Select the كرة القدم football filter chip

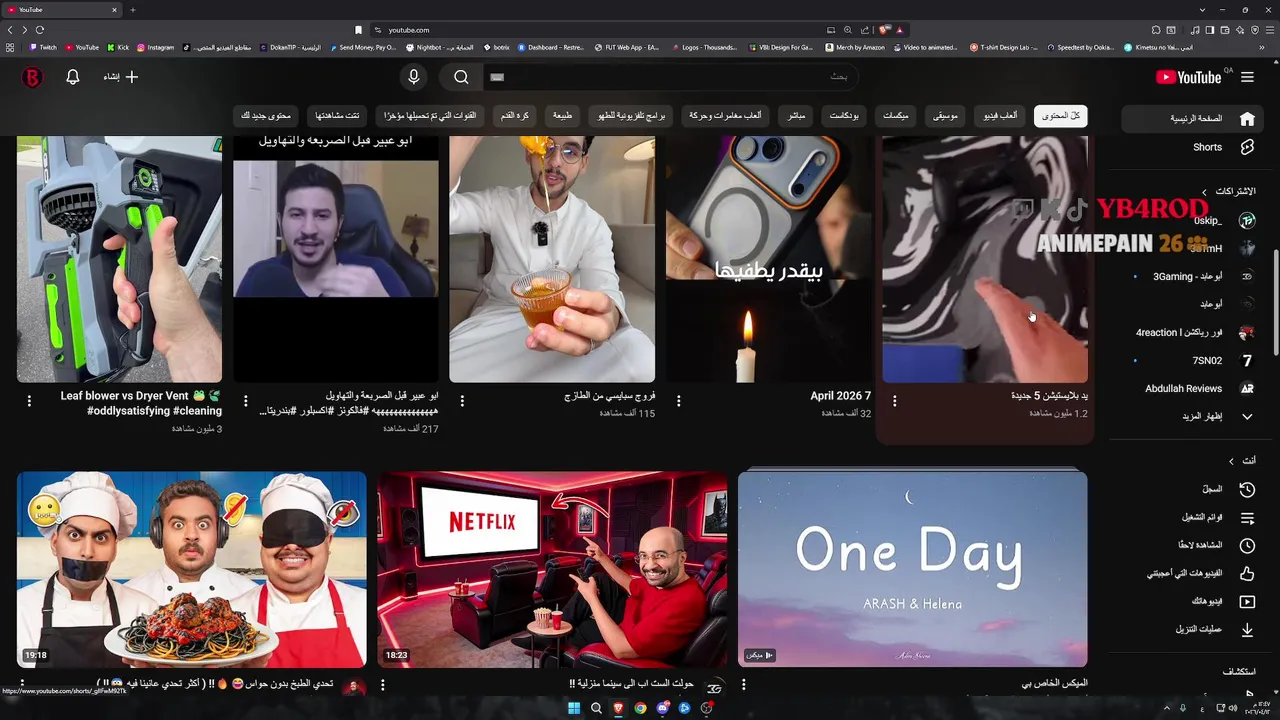pyautogui.click(x=515, y=116)
